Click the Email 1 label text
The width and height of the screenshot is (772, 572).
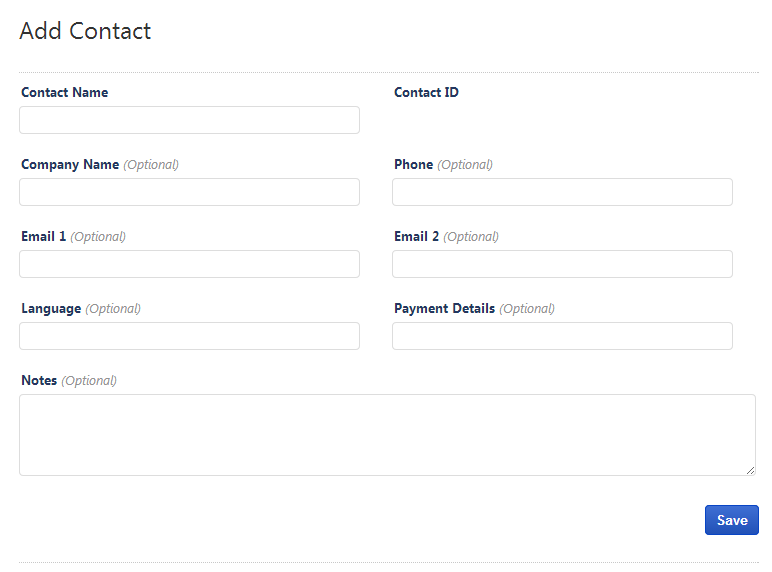coord(44,236)
